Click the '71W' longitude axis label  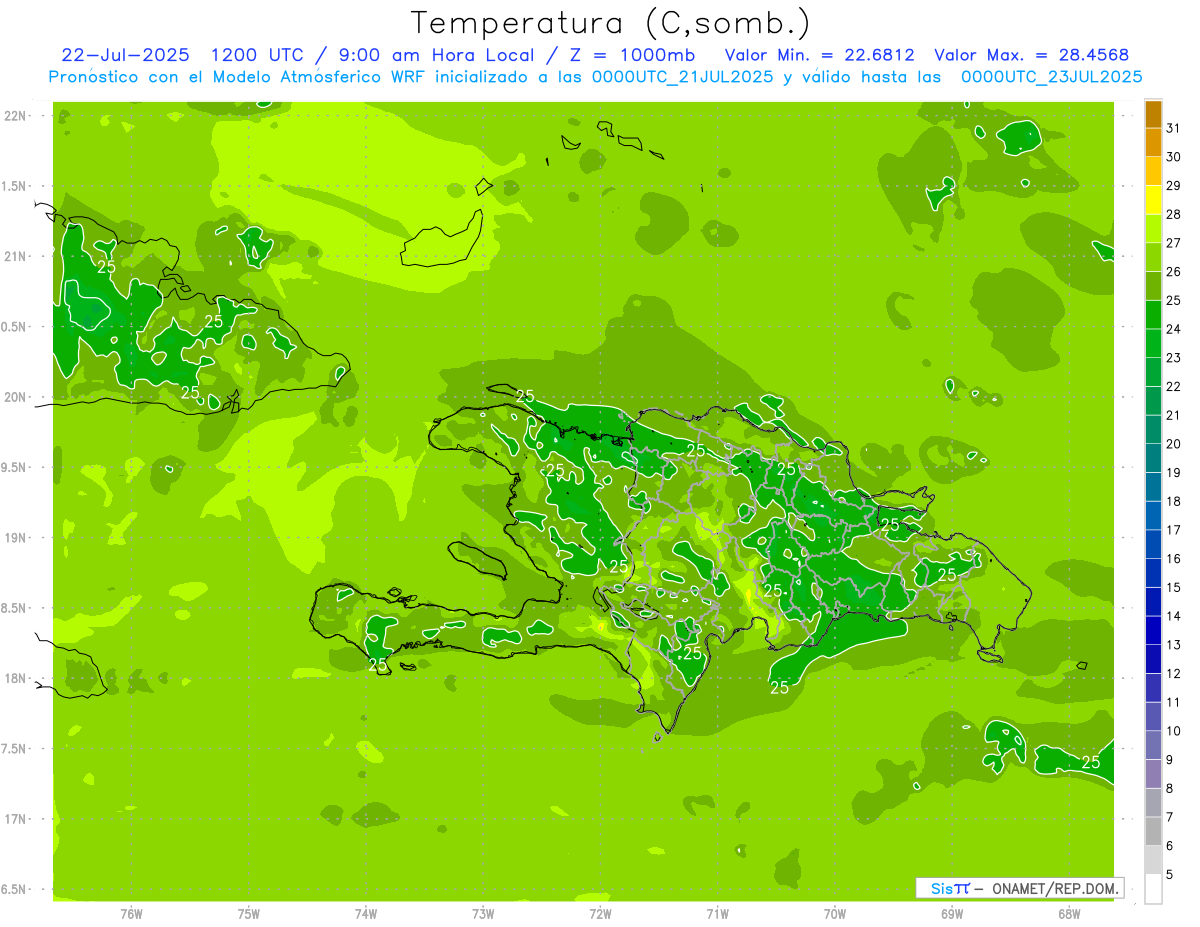pyautogui.click(x=717, y=913)
